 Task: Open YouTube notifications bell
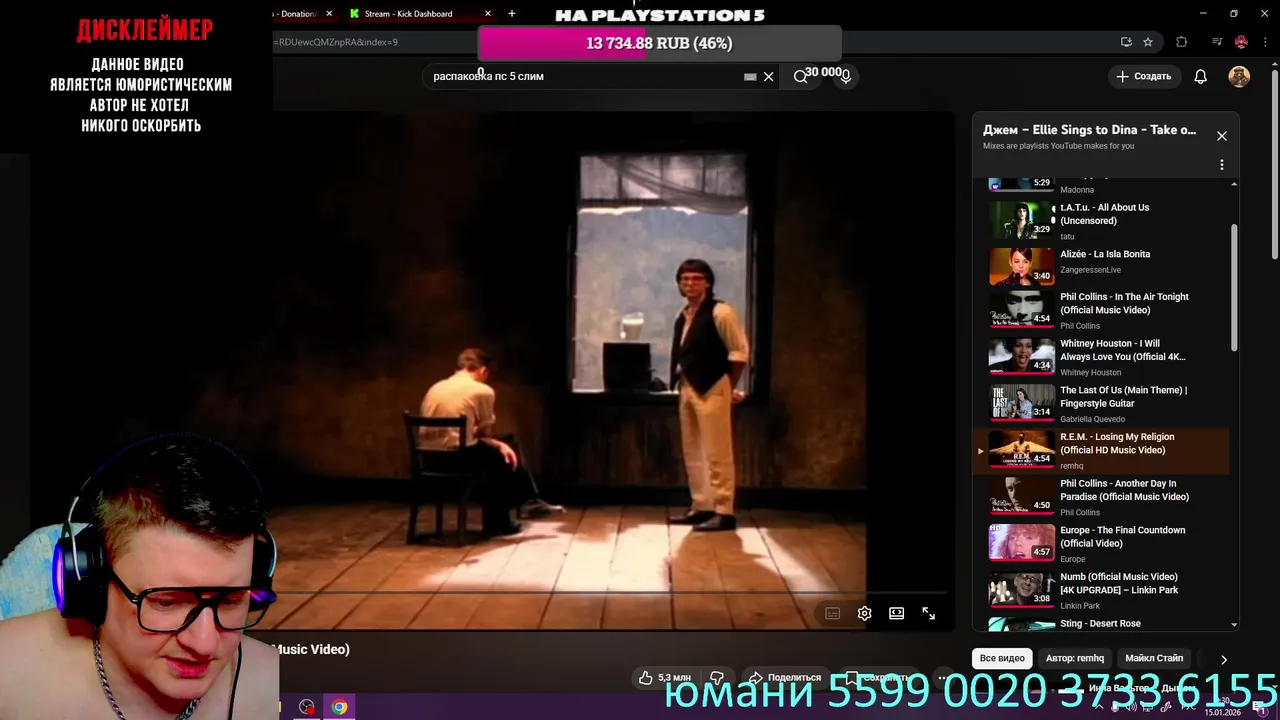[1201, 77]
